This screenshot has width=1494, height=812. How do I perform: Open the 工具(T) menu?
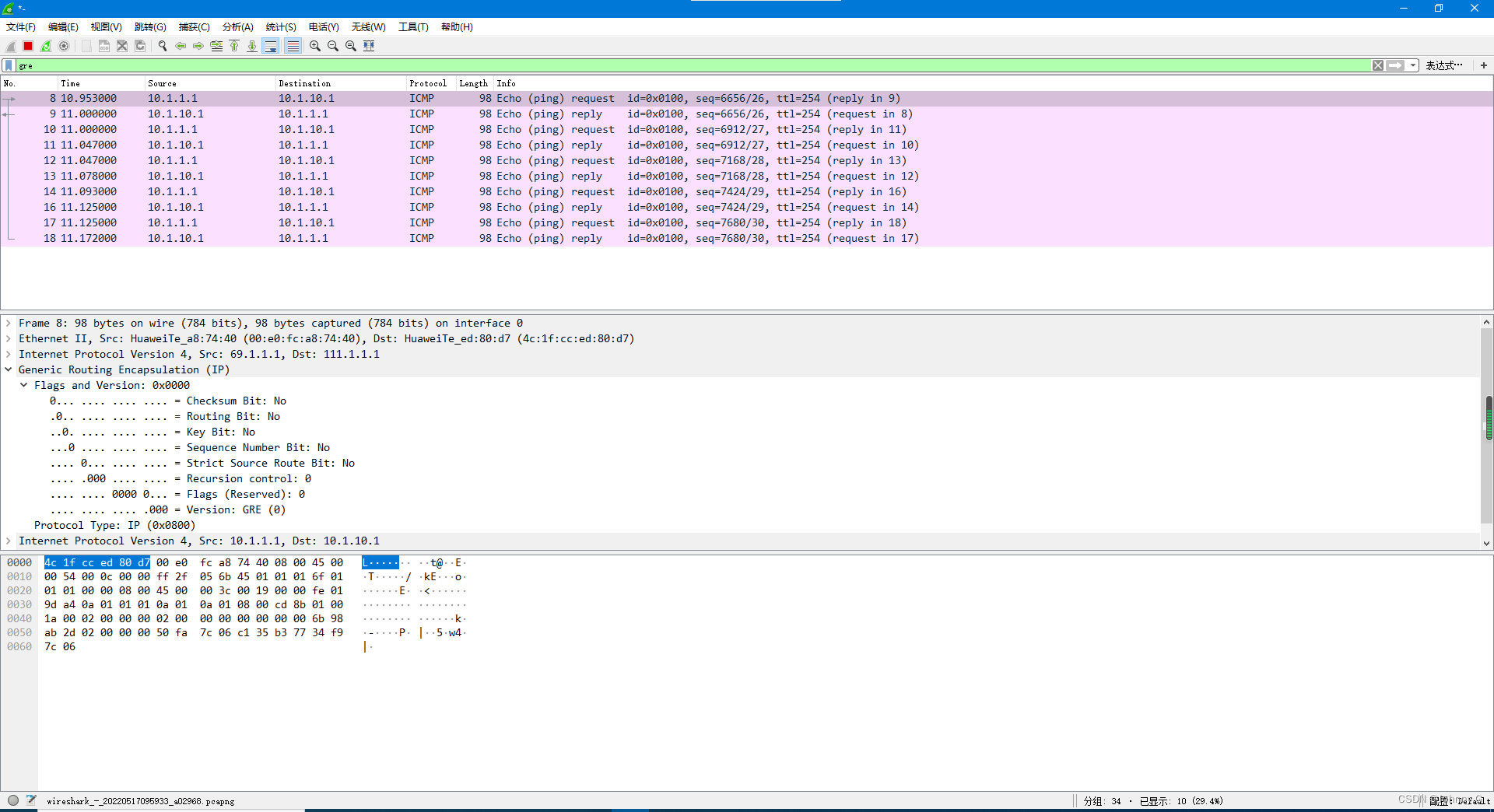[413, 26]
